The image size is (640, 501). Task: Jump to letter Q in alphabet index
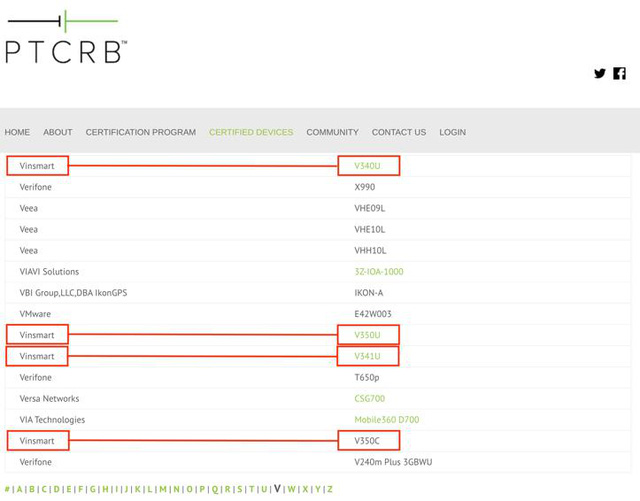coord(215,490)
